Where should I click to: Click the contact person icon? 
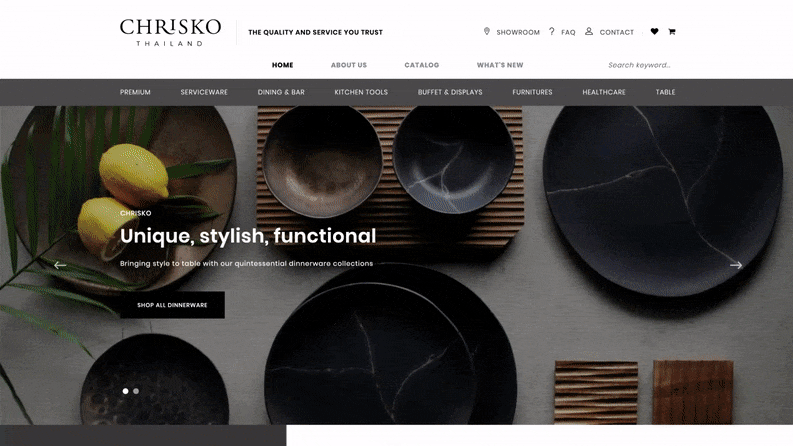(589, 31)
